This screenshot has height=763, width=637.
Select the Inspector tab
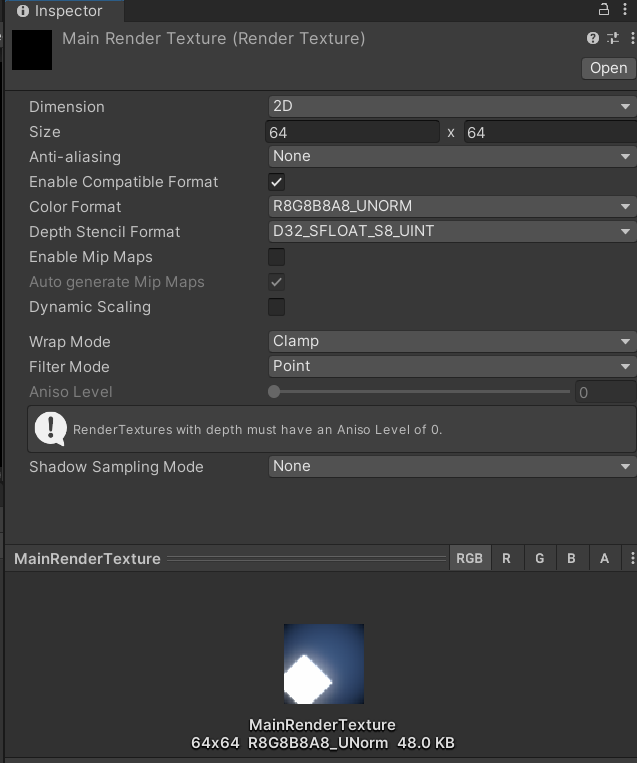(61, 11)
